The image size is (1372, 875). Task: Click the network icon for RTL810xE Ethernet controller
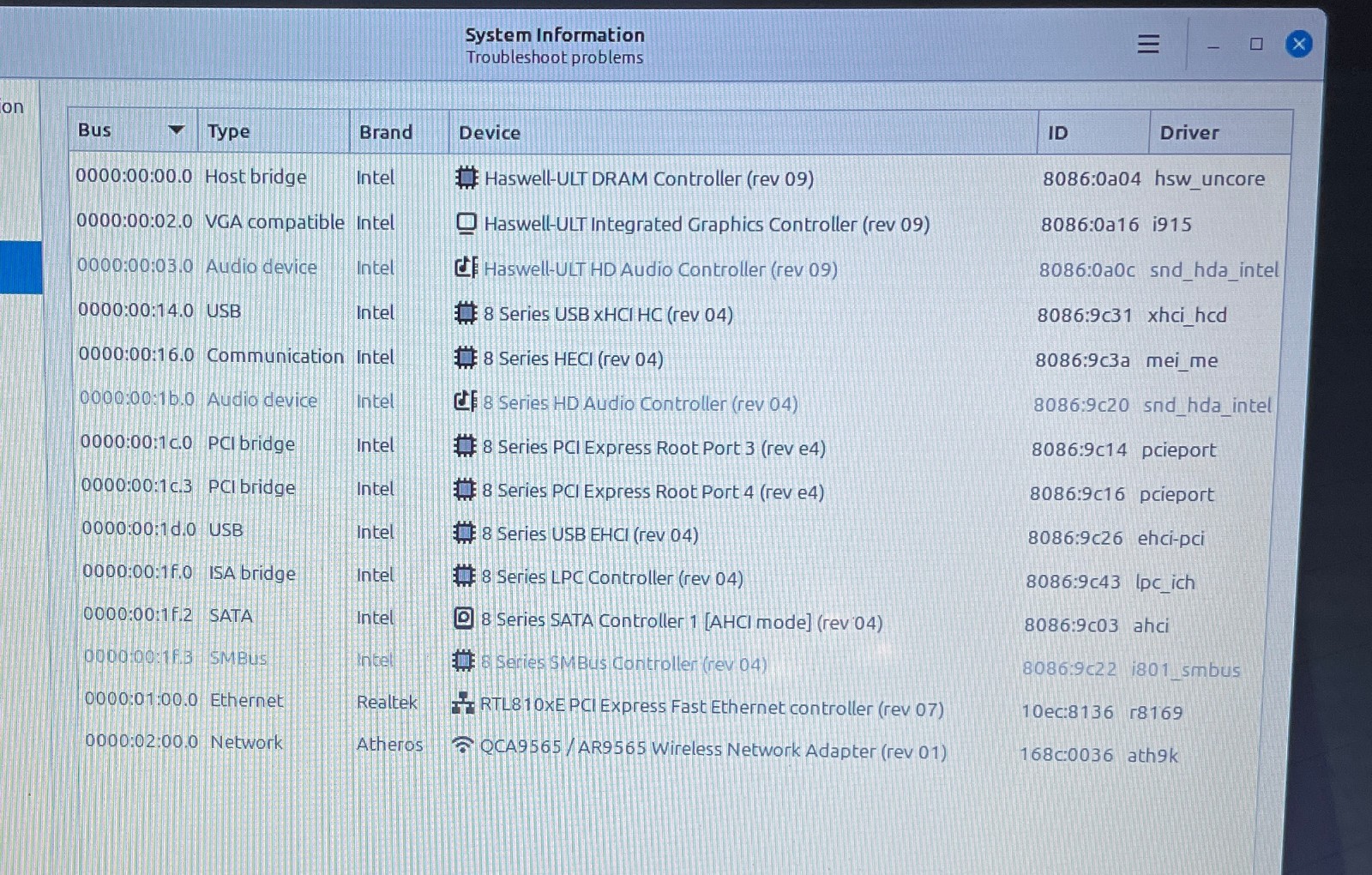pos(463,704)
